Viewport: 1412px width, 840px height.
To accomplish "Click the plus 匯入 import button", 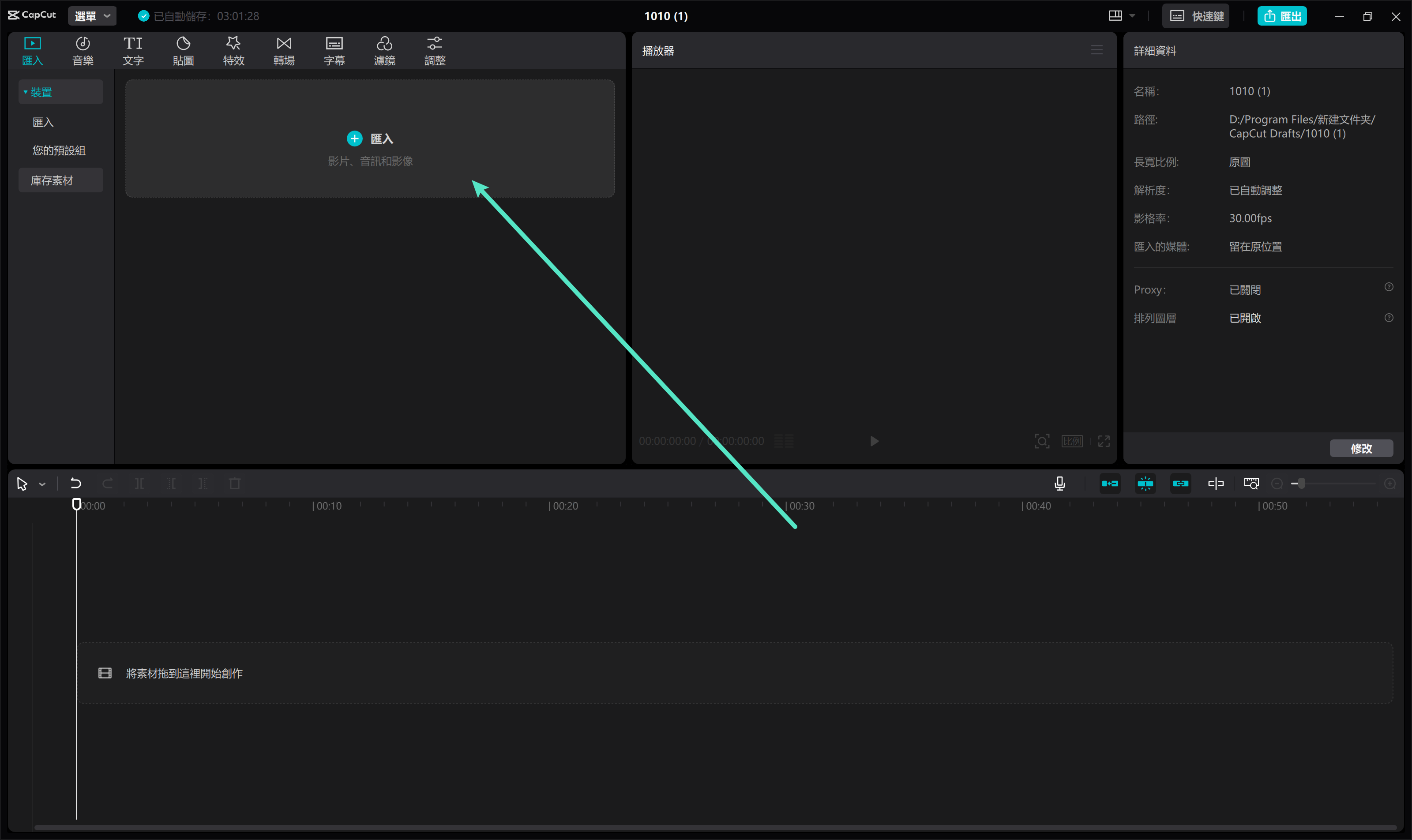I will coord(370,139).
